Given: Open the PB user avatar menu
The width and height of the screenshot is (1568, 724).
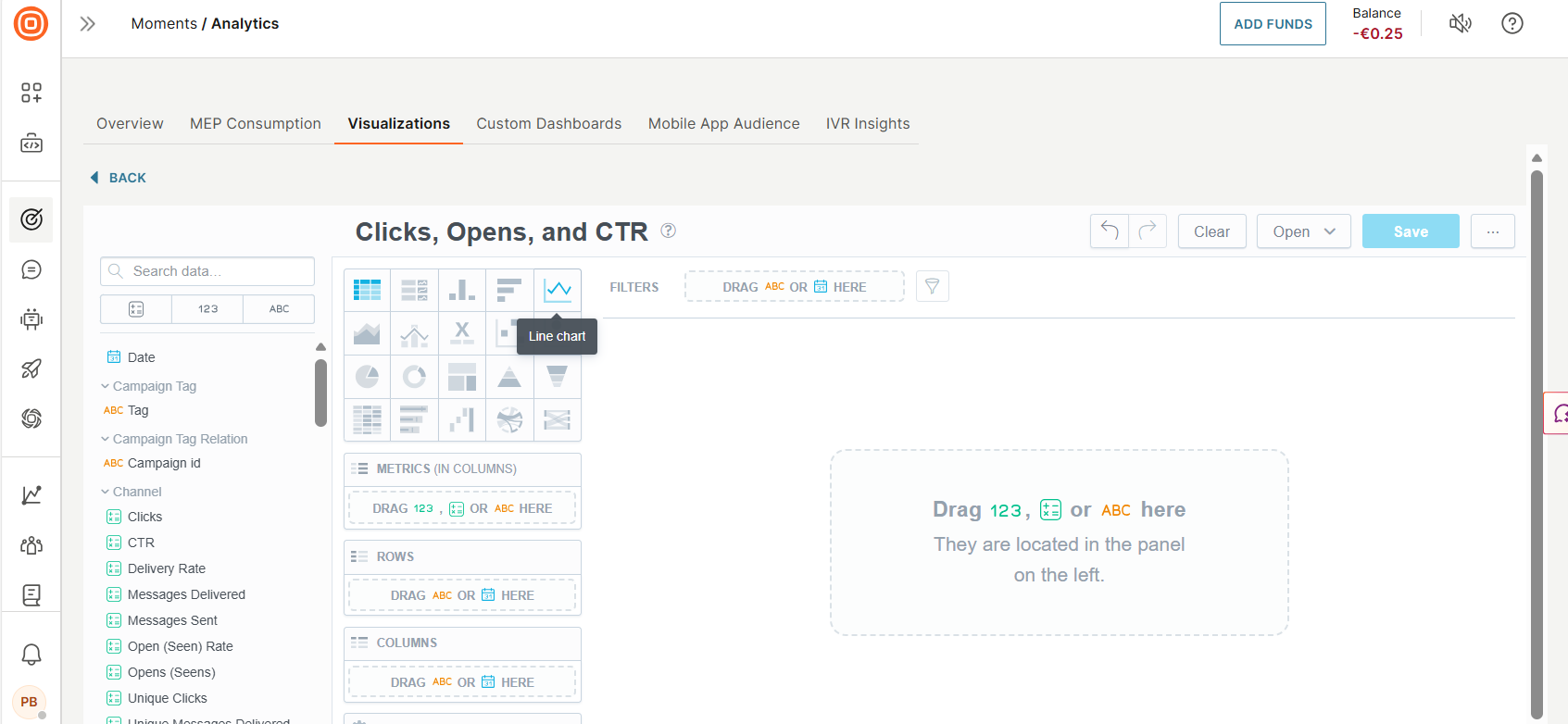Looking at the screenshot, I should tap(30, 702).
